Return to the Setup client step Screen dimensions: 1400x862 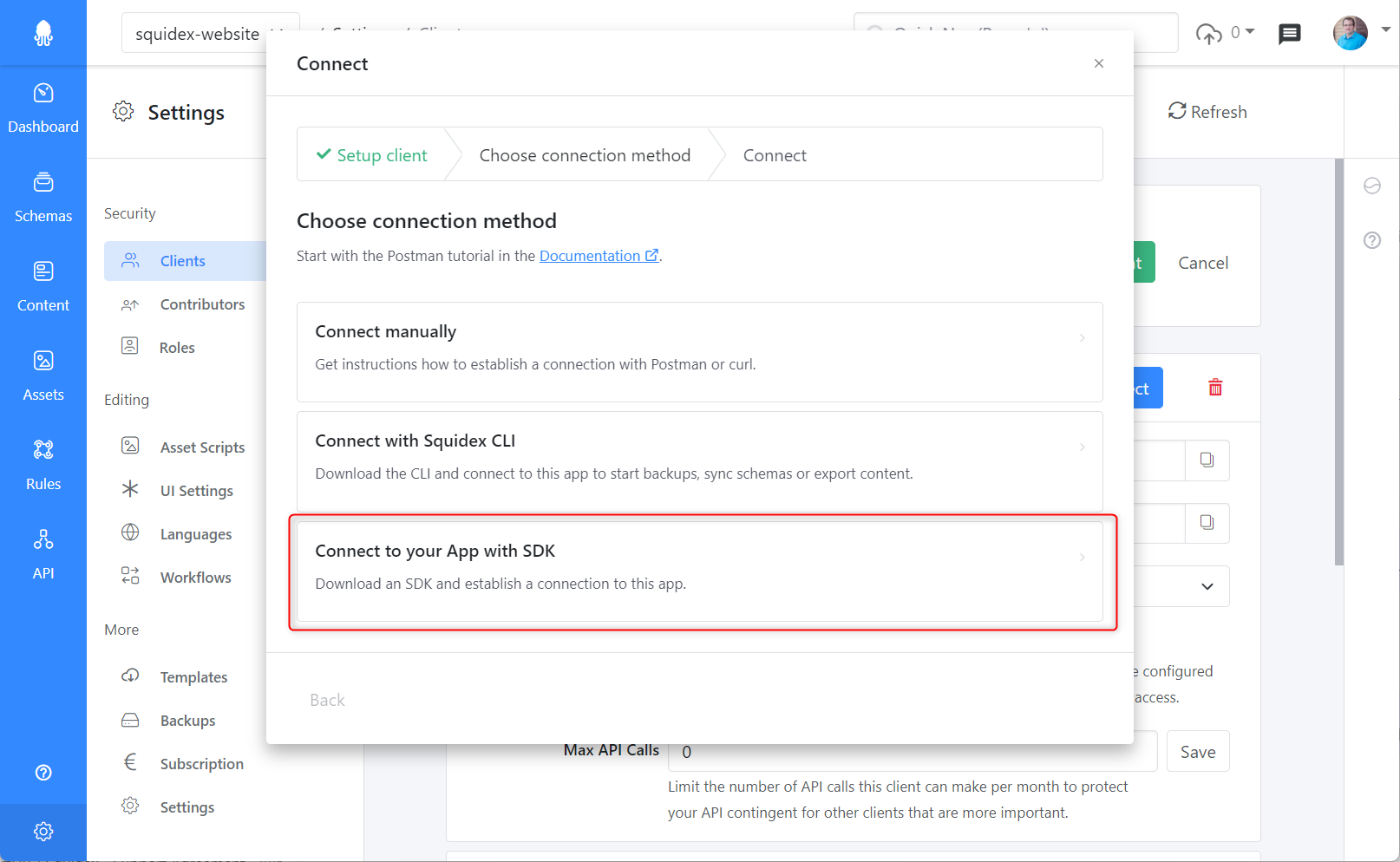(x=372, y=155)
